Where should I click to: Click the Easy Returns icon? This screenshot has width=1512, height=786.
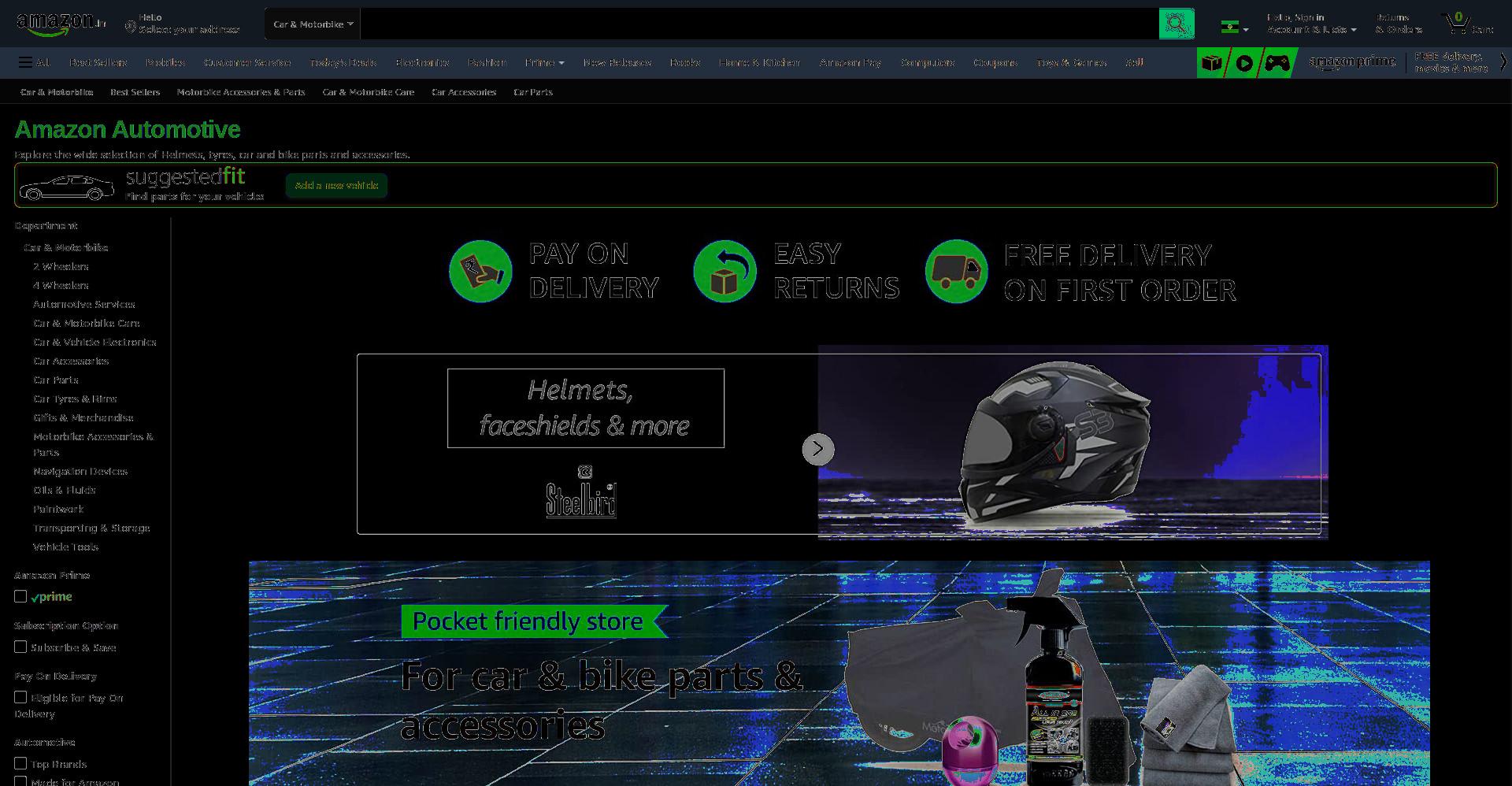[x=724, y=271]
